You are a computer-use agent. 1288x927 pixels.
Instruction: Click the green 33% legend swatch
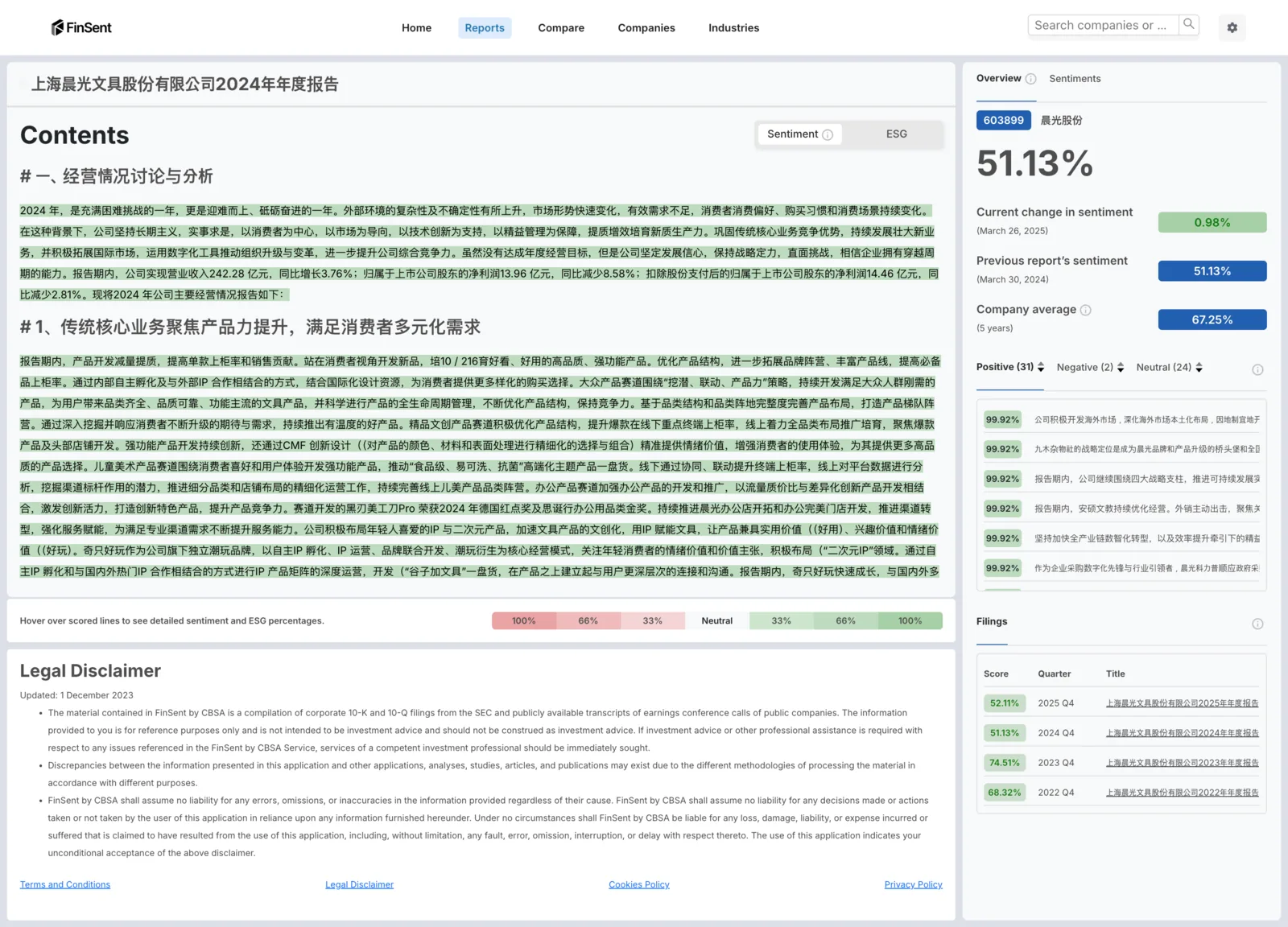(782, 620)
